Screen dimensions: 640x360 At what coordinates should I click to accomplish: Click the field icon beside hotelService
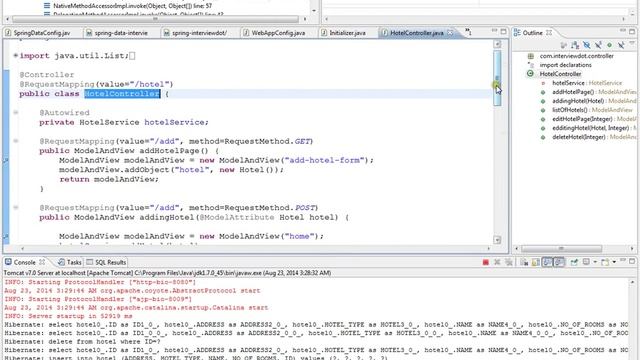(543, 83)
